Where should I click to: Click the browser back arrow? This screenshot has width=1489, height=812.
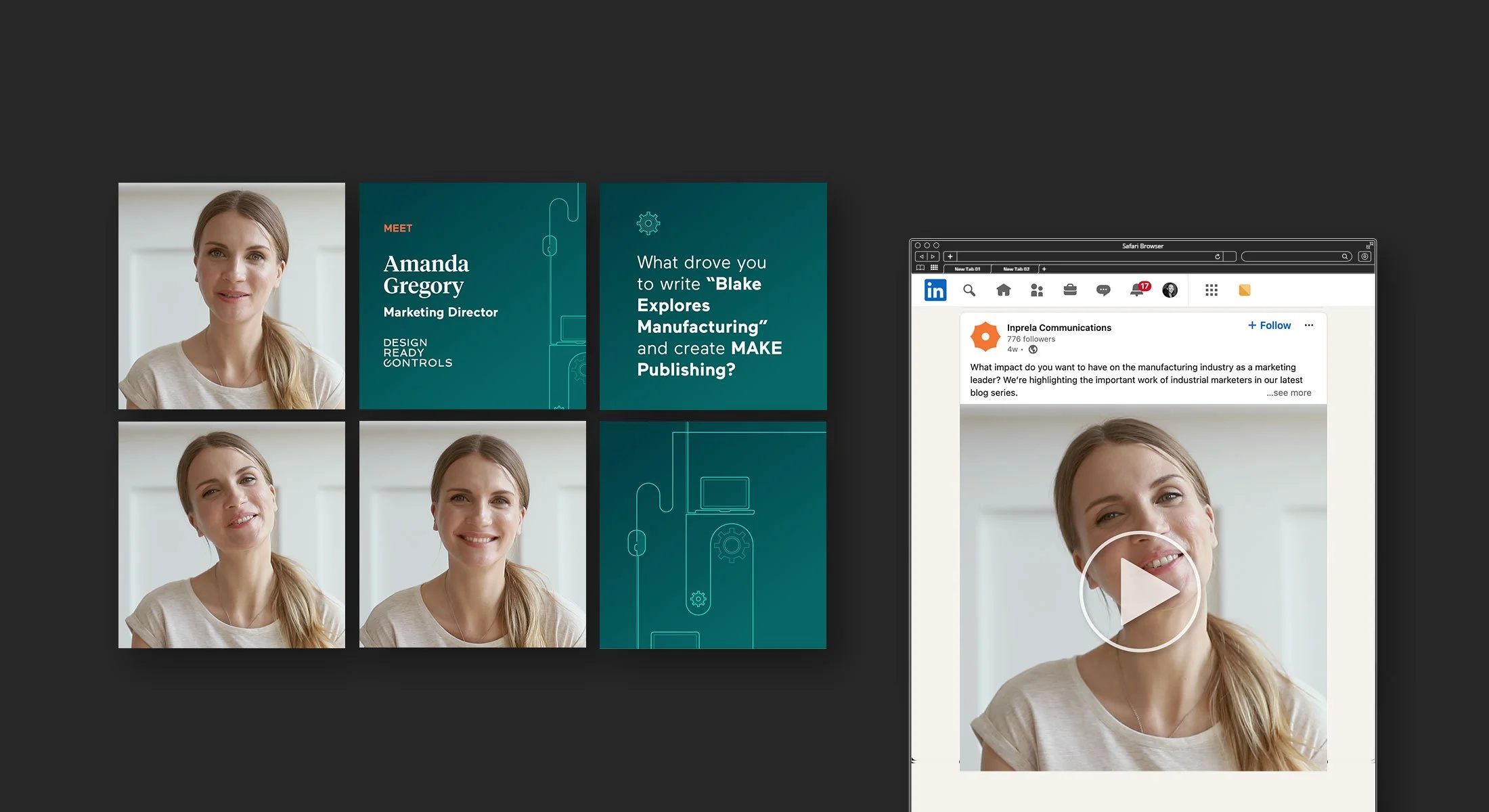coord(922,256)
